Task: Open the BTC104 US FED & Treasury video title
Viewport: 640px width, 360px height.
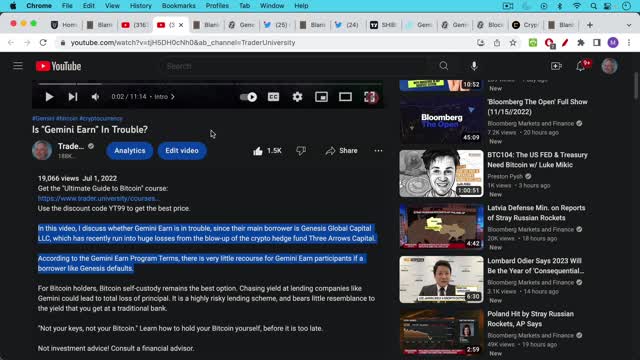Action: coord(537,160)
